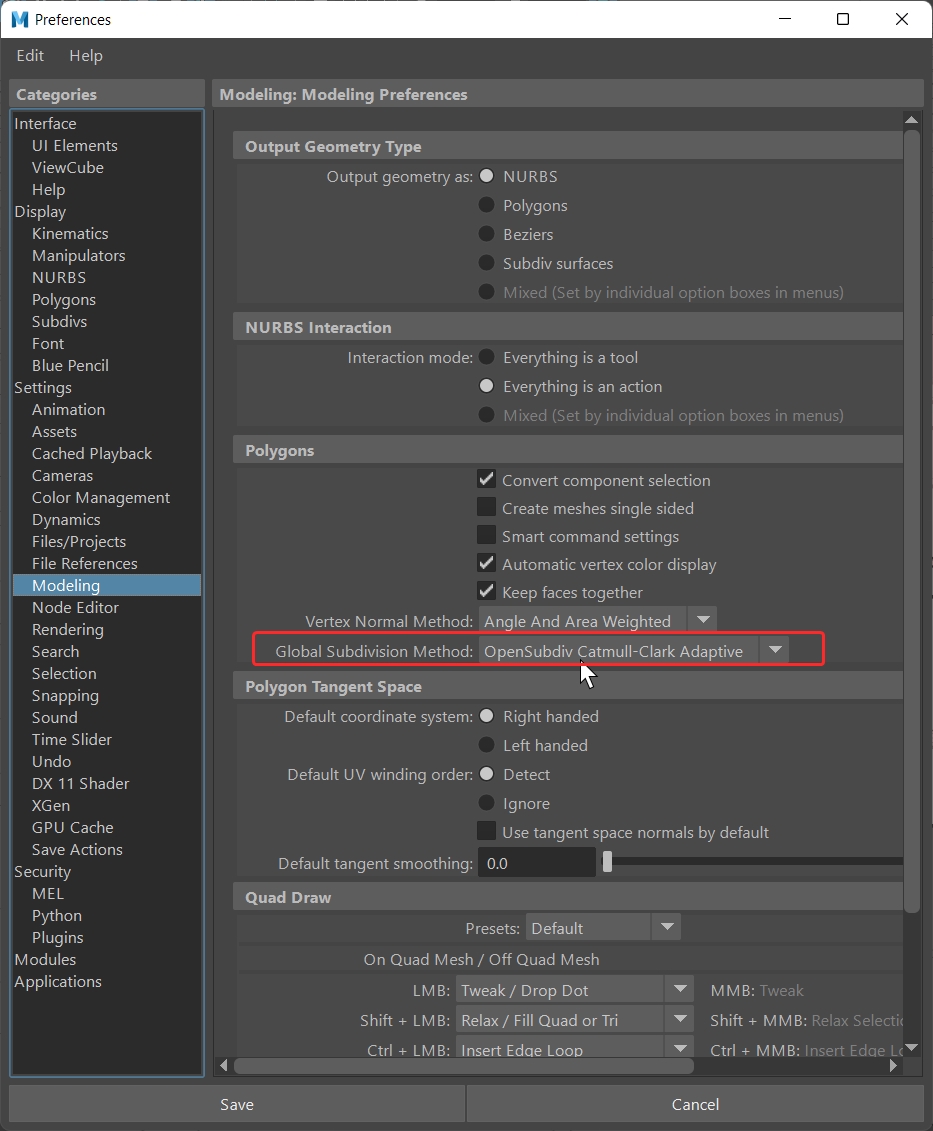Viewport: 933px width, 1131px height.
Task: Choose Everything is an action interaction mode
Action: coord(487,386)
